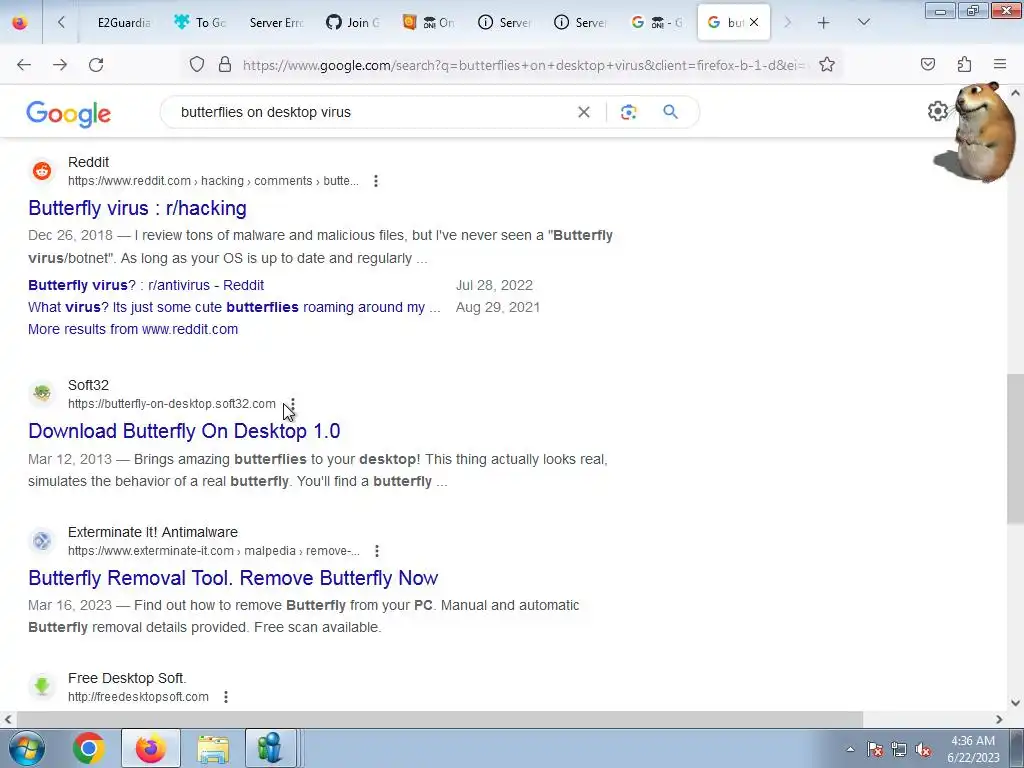Open more options for the Exterminate It result
Screen dimensions: 1024x768
pyautogui.click(x=377, y=551)
